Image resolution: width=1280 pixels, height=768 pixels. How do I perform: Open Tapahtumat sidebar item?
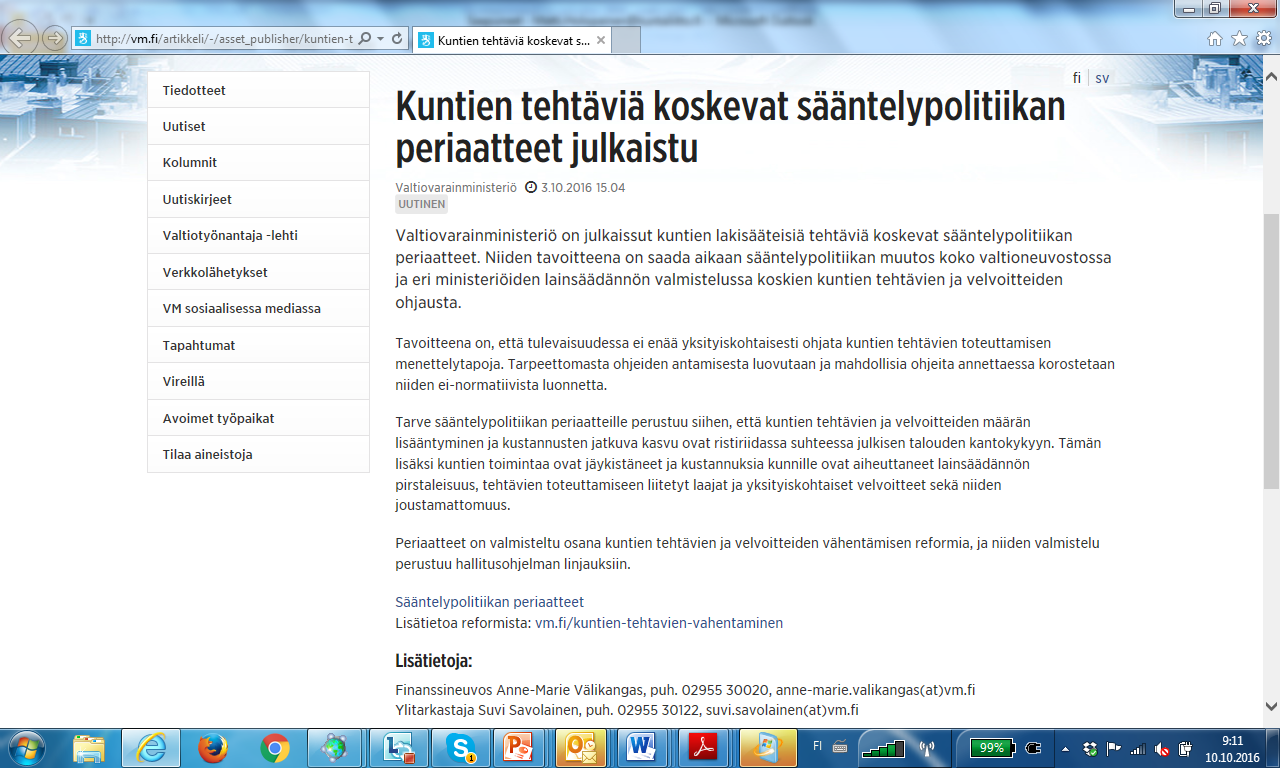[258, 345]
